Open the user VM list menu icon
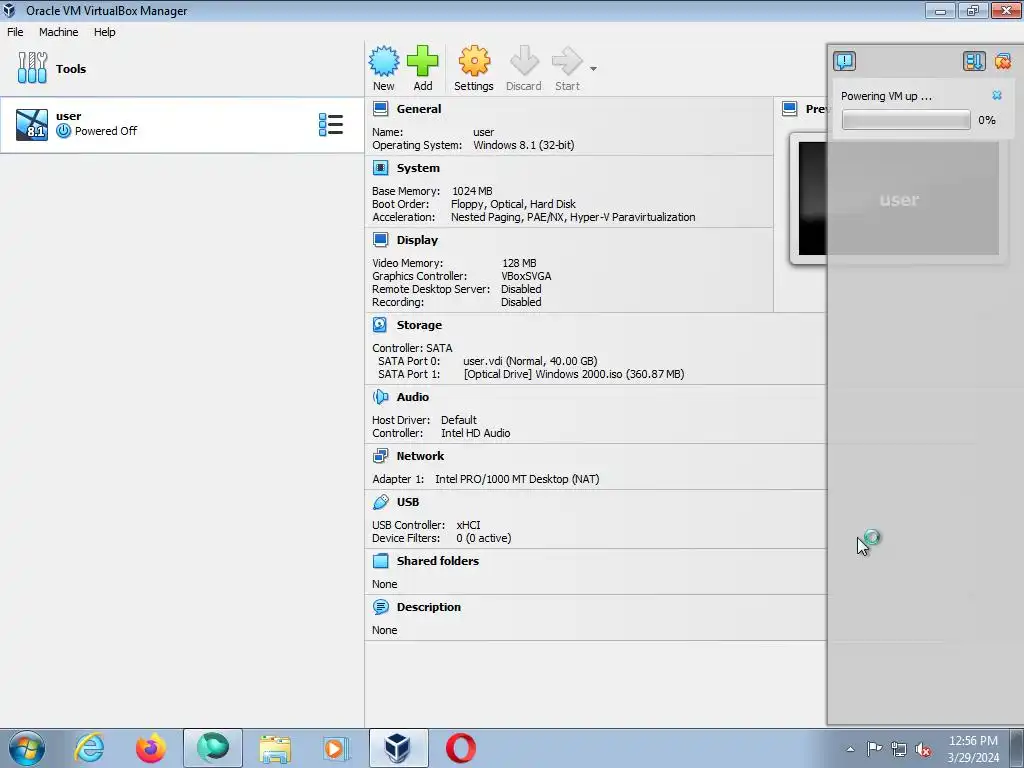 click(x=330, y=124)
